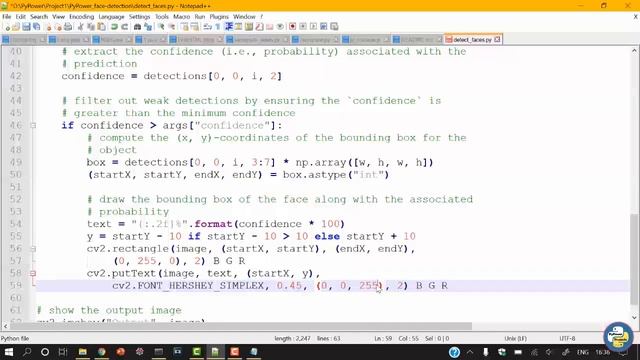640x360 pixels.
Task: Click the vertical scrollbar thumb
Action: (x=634, y=259)
